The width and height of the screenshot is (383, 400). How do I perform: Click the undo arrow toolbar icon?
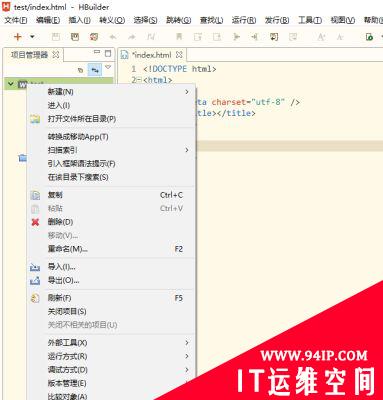tap(113, 37)
